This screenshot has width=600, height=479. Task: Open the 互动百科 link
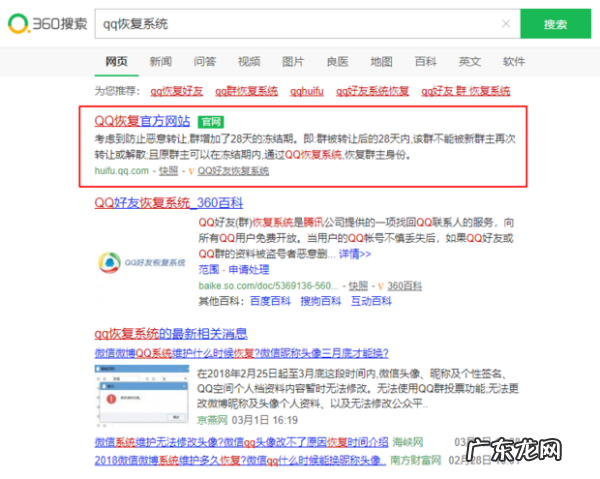[x=371, y=301]
